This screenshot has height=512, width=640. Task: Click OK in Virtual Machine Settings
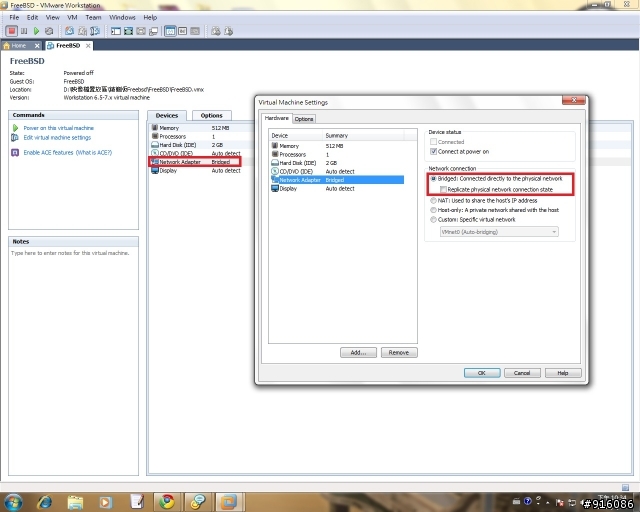482,373
